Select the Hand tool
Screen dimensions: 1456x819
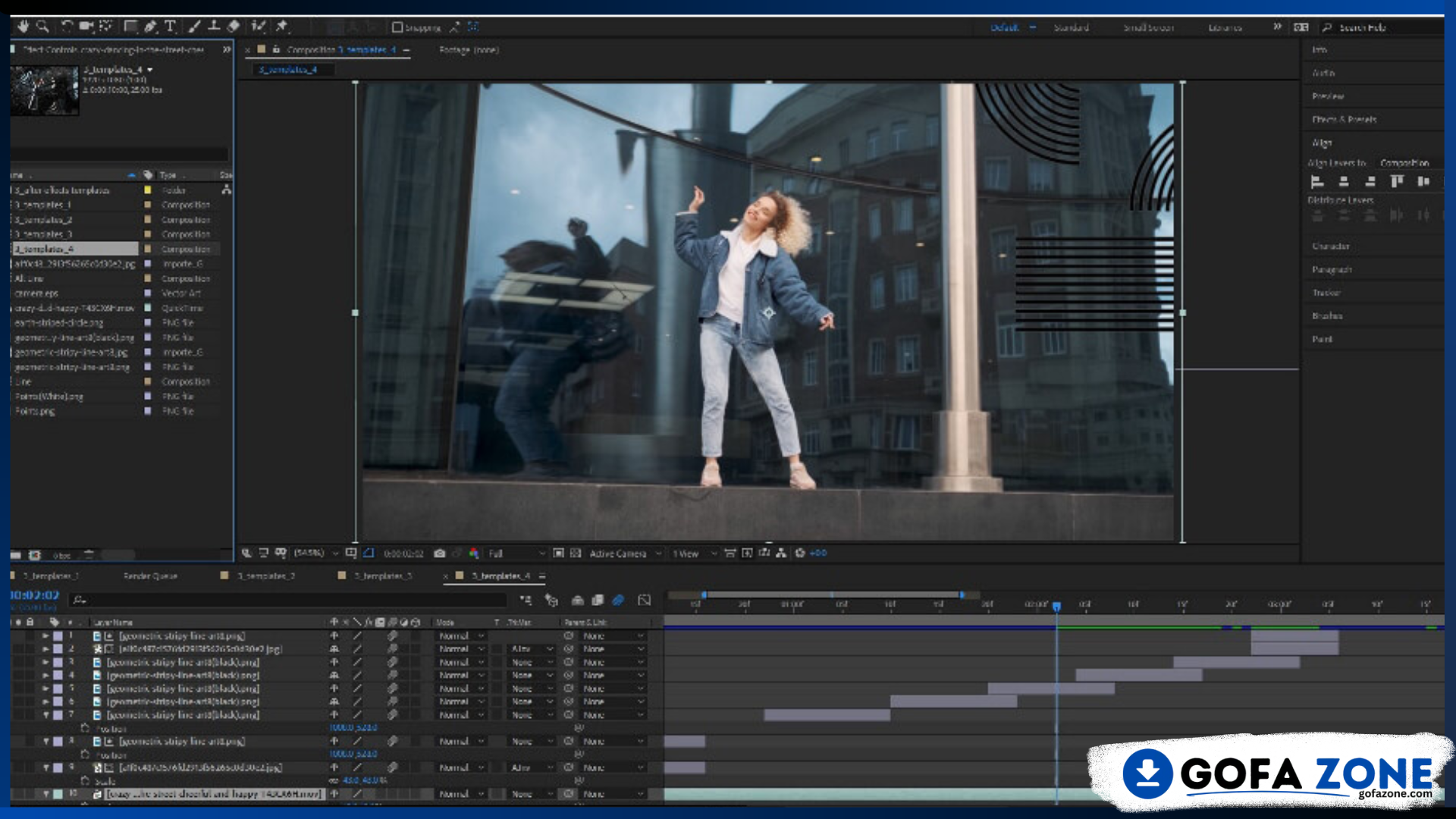coord(23,27)
